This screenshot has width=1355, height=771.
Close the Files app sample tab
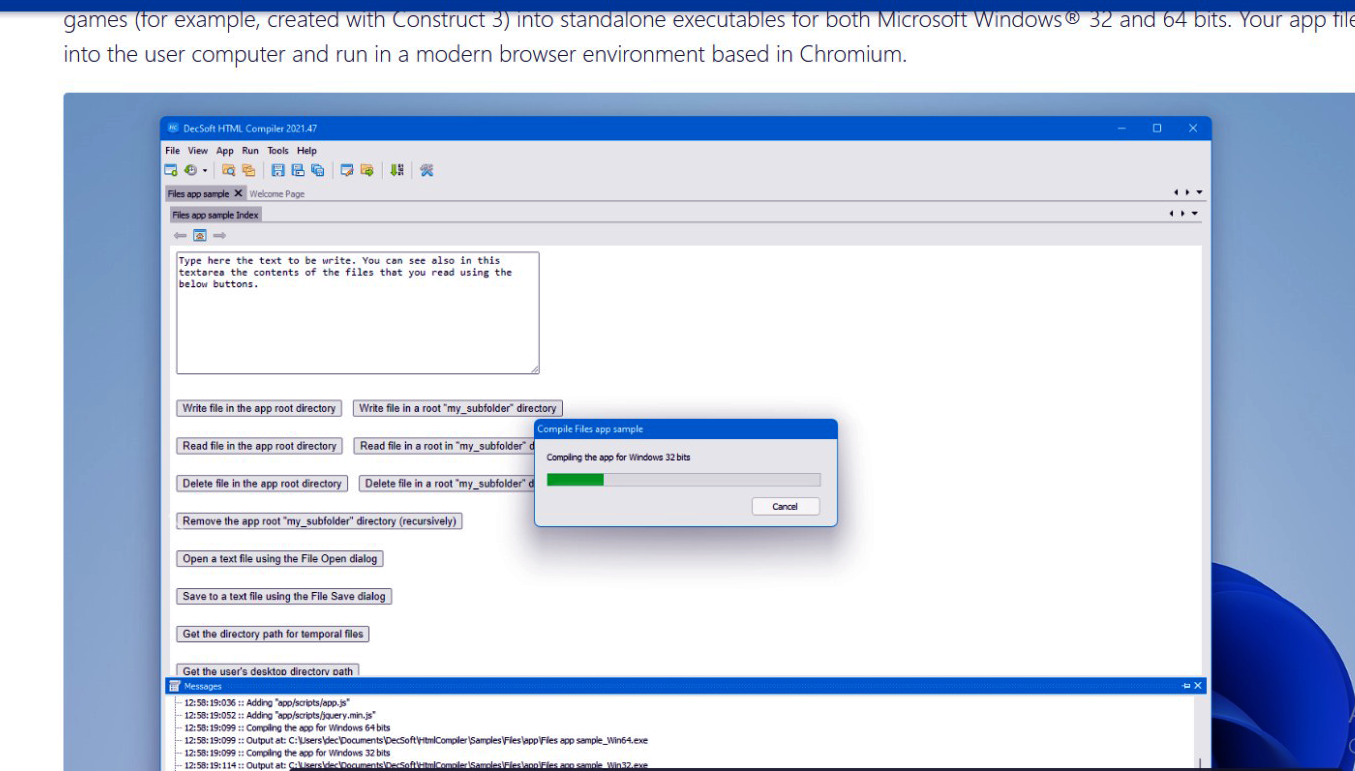(238, 193)
